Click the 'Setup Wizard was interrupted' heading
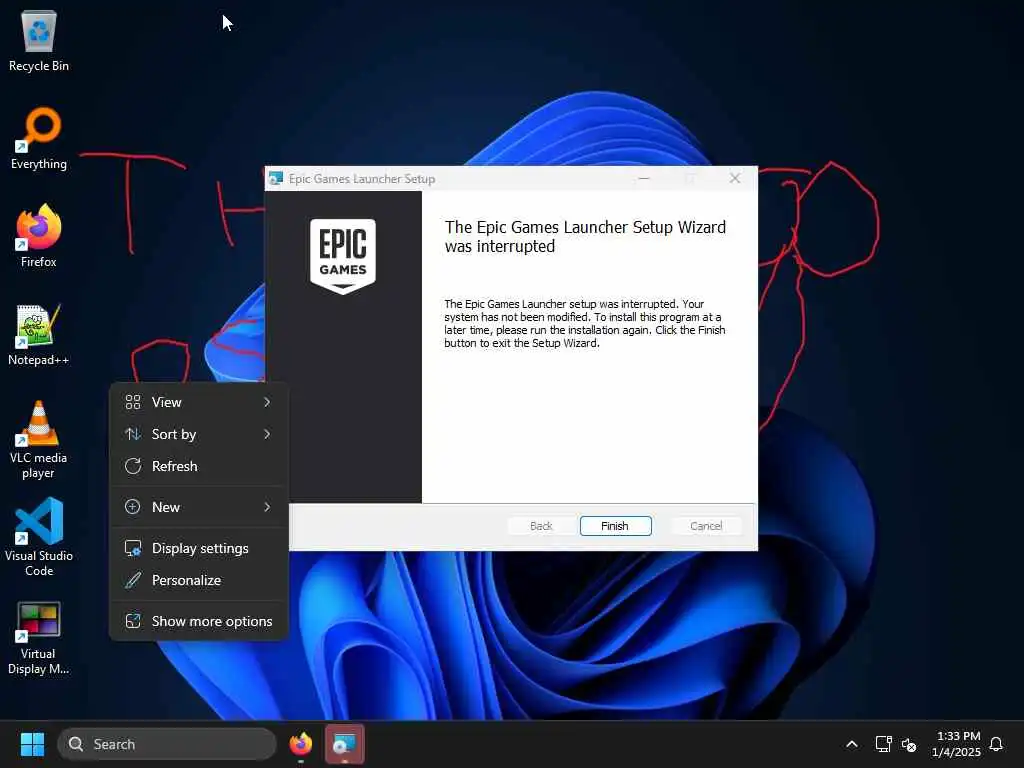Viewport: 1024px width, 768px height. click(585, 236)
